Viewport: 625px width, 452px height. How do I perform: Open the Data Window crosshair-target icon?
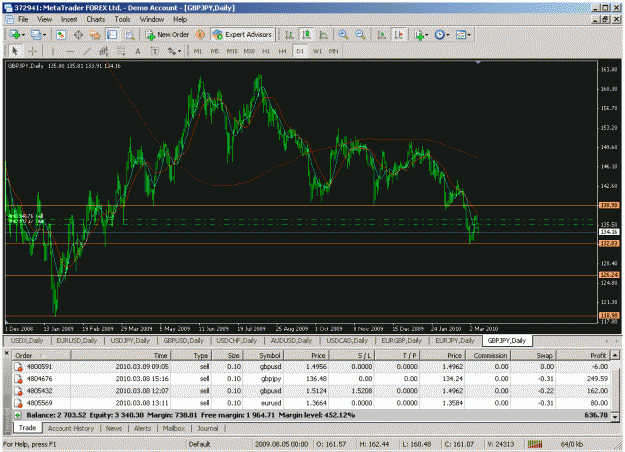[78, 35]
